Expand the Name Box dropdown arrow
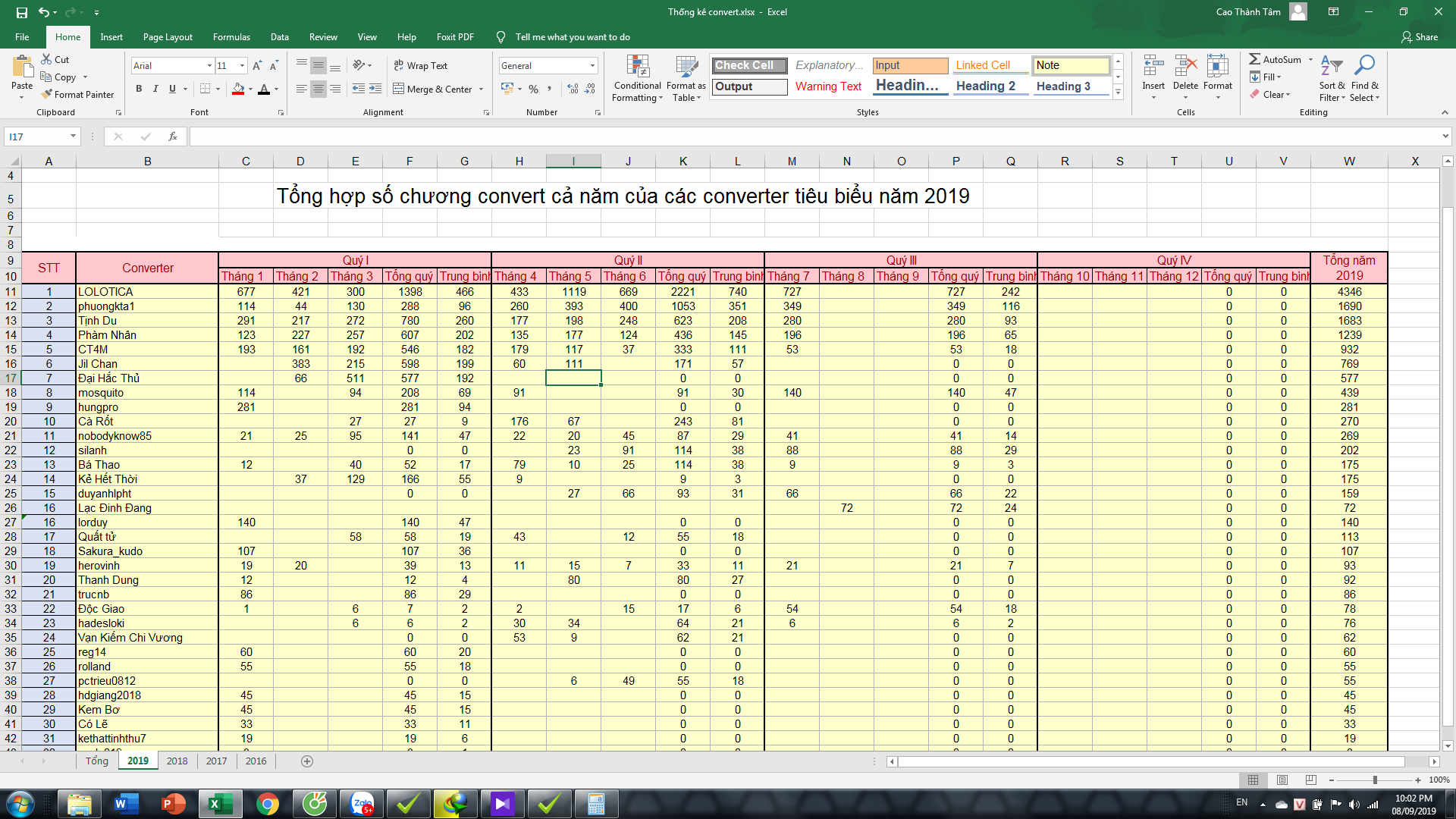This screenshot has height=819, width=1456. pyautogui.click(x=73, y=136)
